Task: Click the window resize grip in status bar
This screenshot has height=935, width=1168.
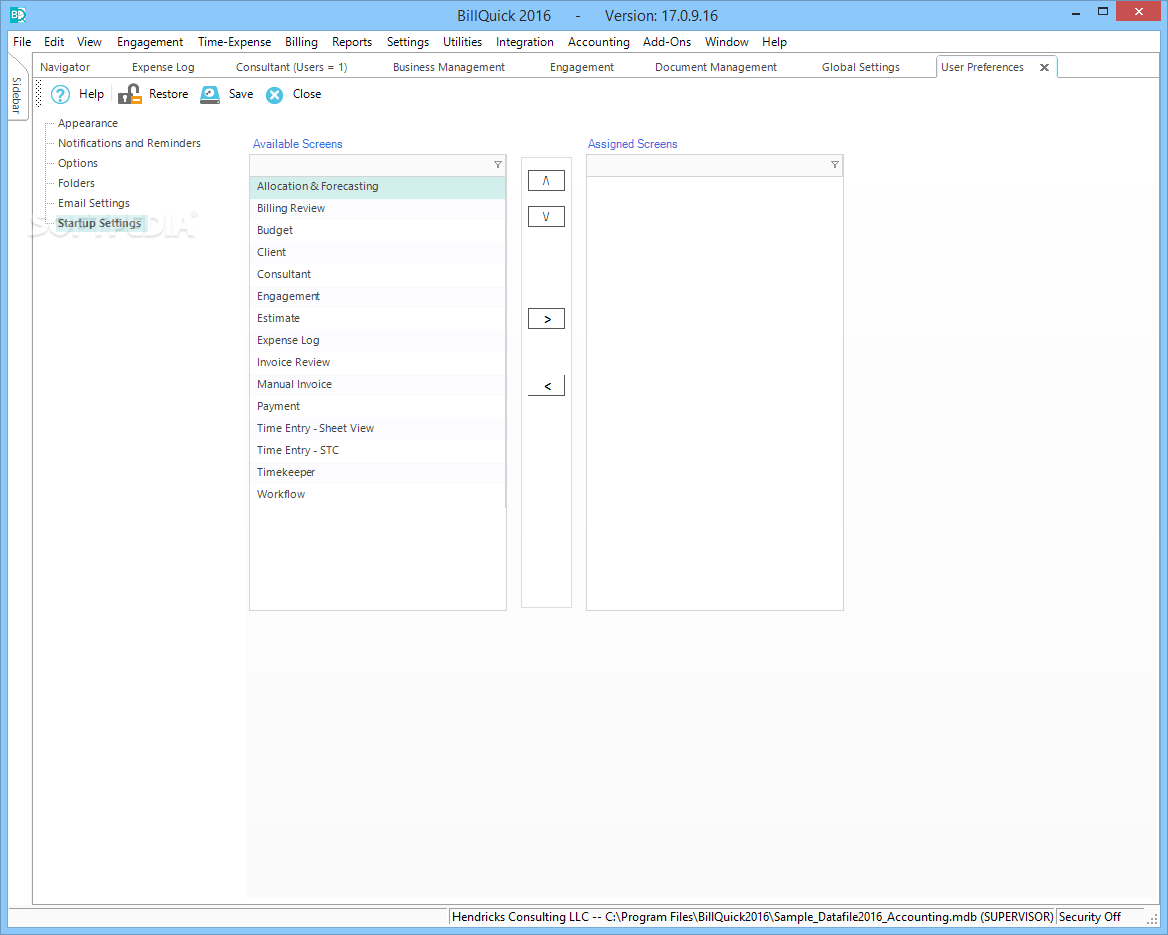Action: pyautogui.click(x=1152, y=919)
